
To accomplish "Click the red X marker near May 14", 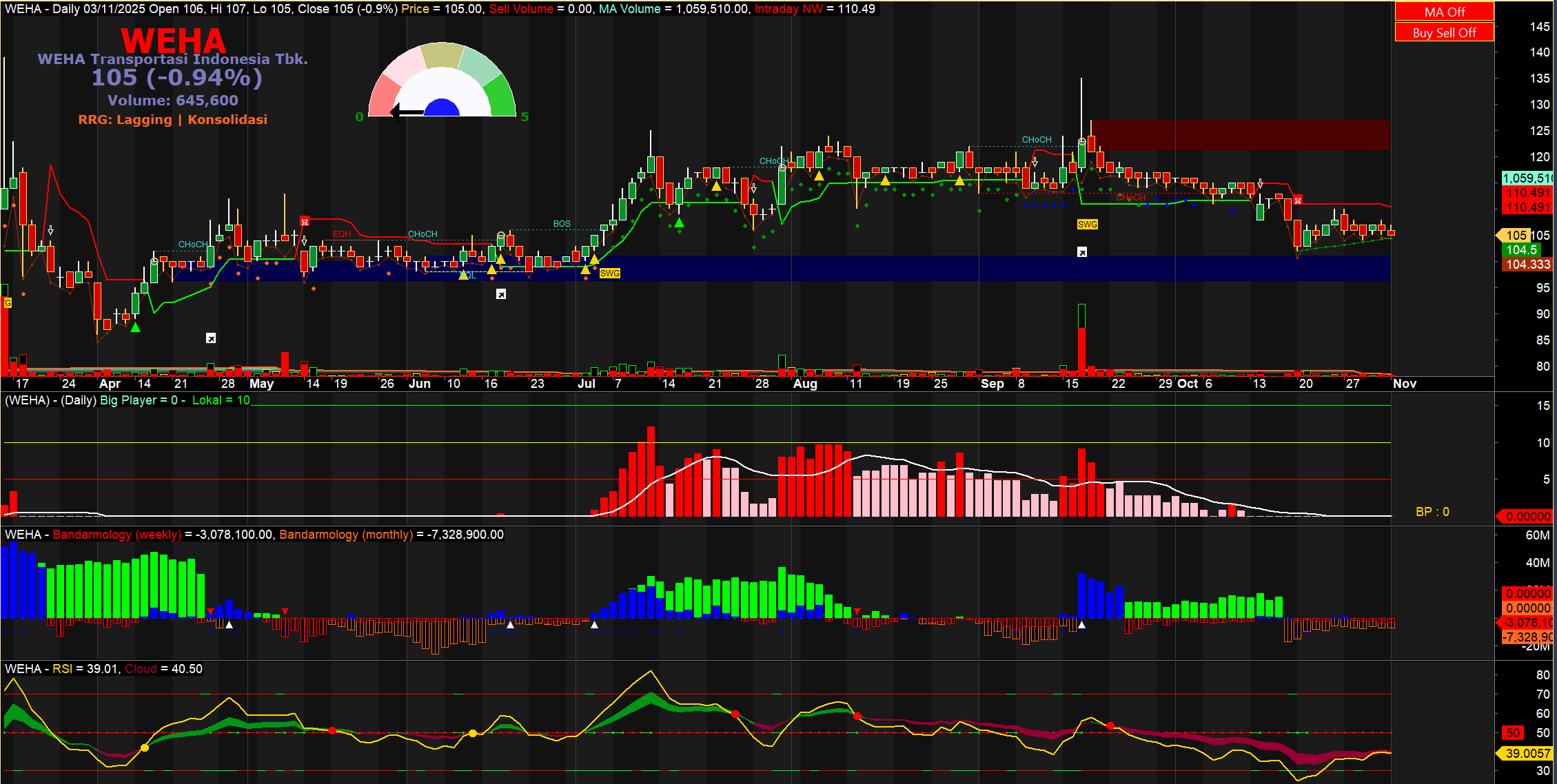I will 305,221.
